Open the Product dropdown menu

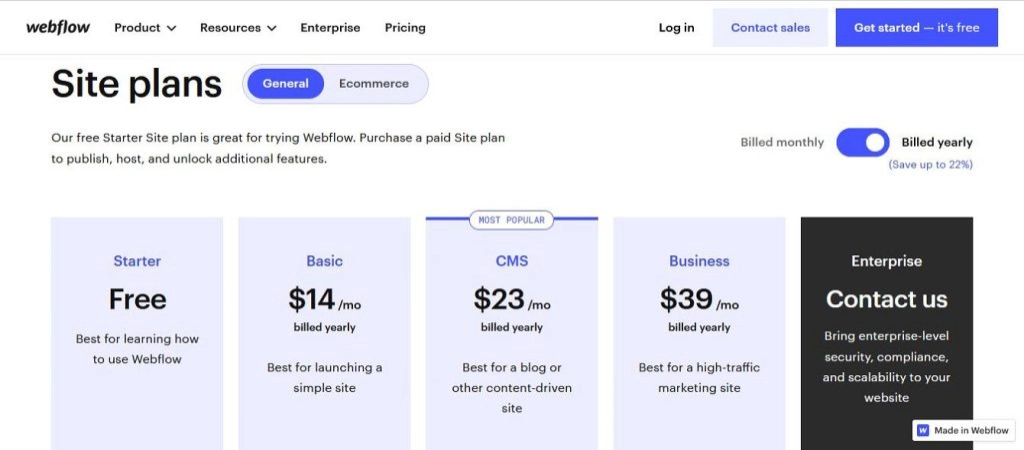(x=145, y=27)
